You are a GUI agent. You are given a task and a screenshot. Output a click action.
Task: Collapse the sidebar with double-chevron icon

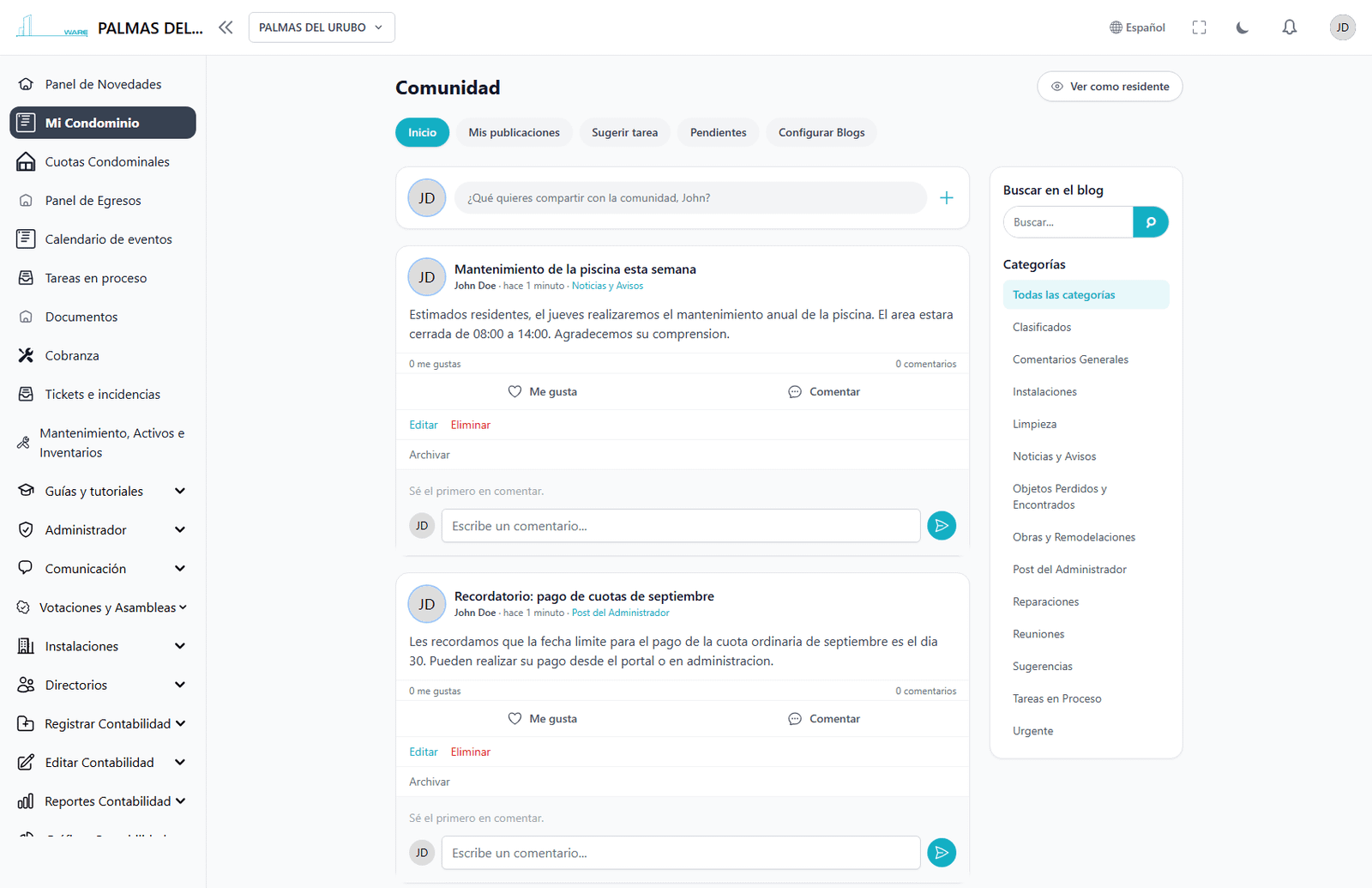click(226, 27)
